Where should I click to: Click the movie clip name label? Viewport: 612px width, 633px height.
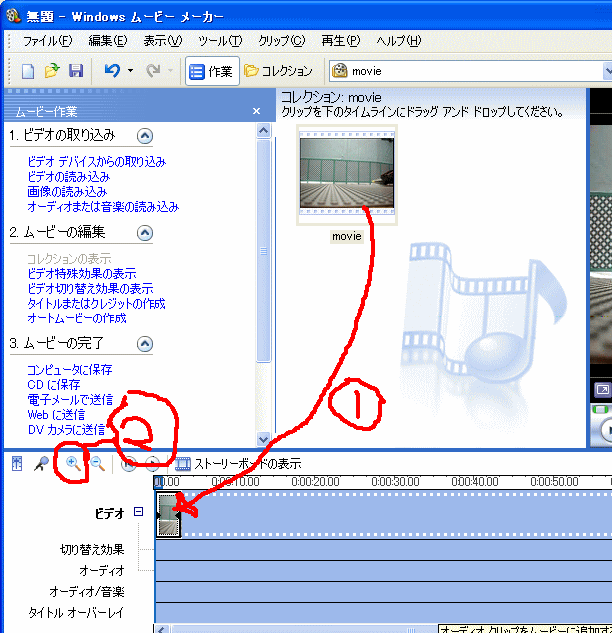(347, 237)
